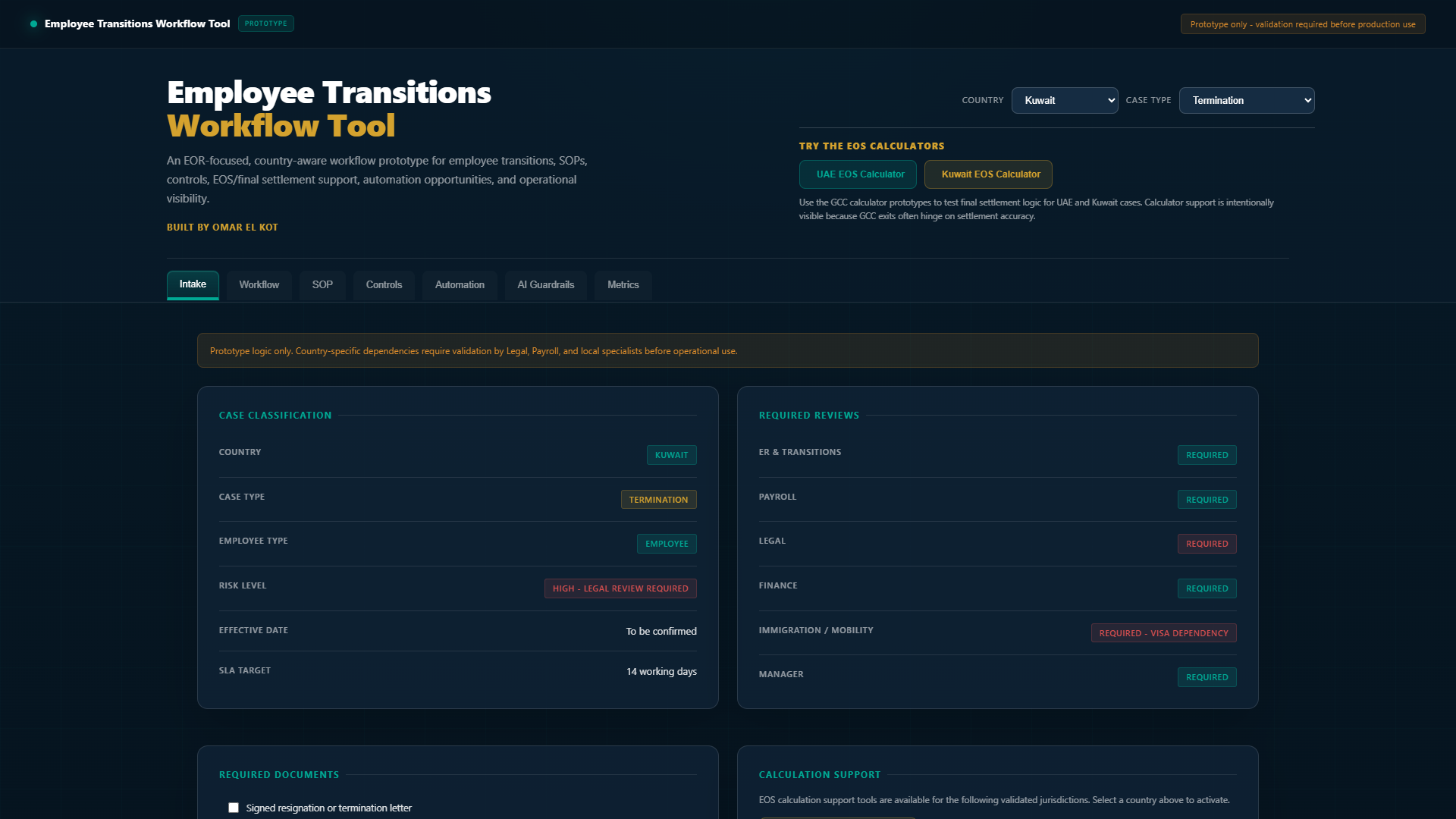Open the UAE EOS Calculator

858,174
